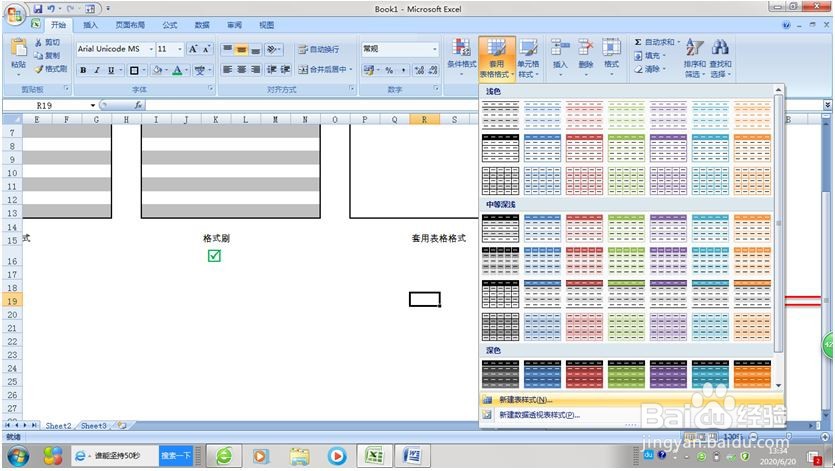The width and height of the screenshot is (835, 471).
Task: Toggle Italic formatting
Action: click(97, 70)
